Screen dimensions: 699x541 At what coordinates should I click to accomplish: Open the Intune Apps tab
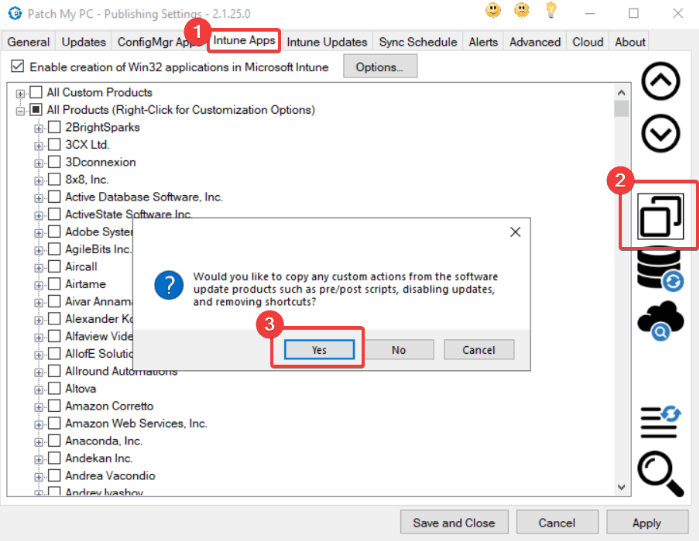pyautogui.click(x=244, y=41)
